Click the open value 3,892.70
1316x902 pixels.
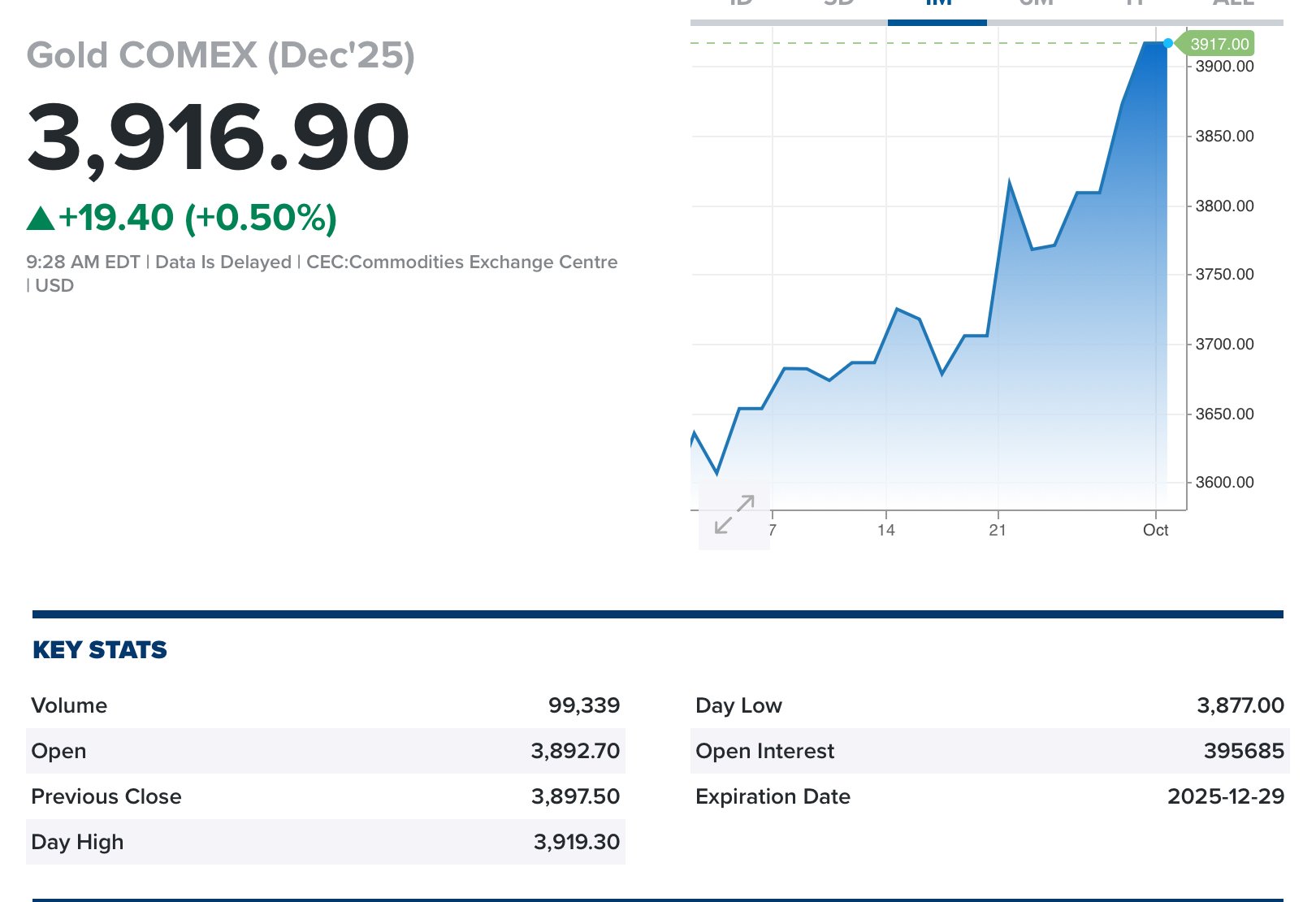pyautogui.click(x=576, y=751)
